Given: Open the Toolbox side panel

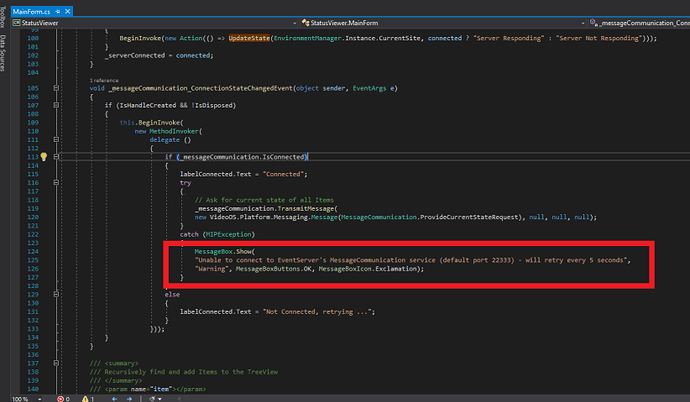Looking at the screenshot, I should [5, 17].
